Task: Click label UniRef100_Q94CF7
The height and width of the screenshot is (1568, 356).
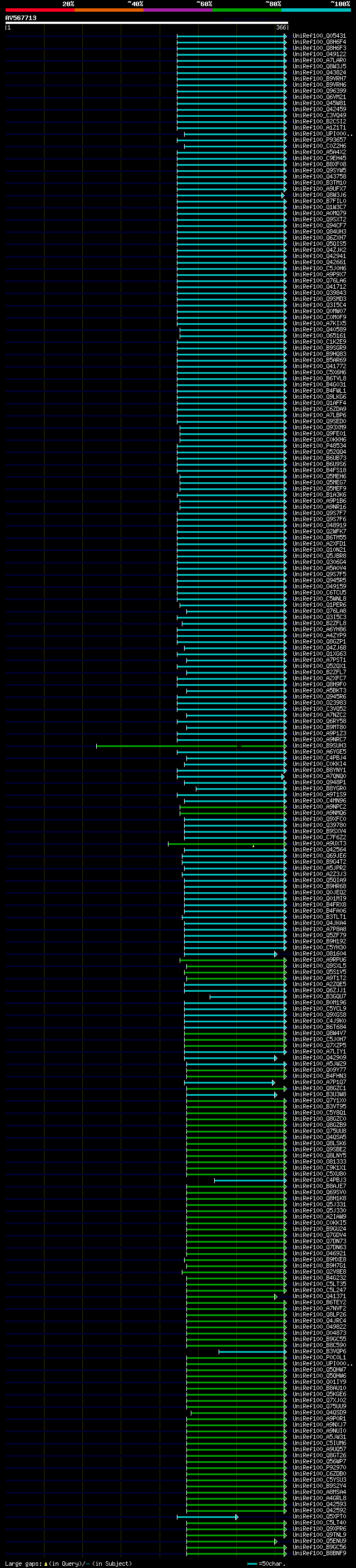Action: coord(319,226)
